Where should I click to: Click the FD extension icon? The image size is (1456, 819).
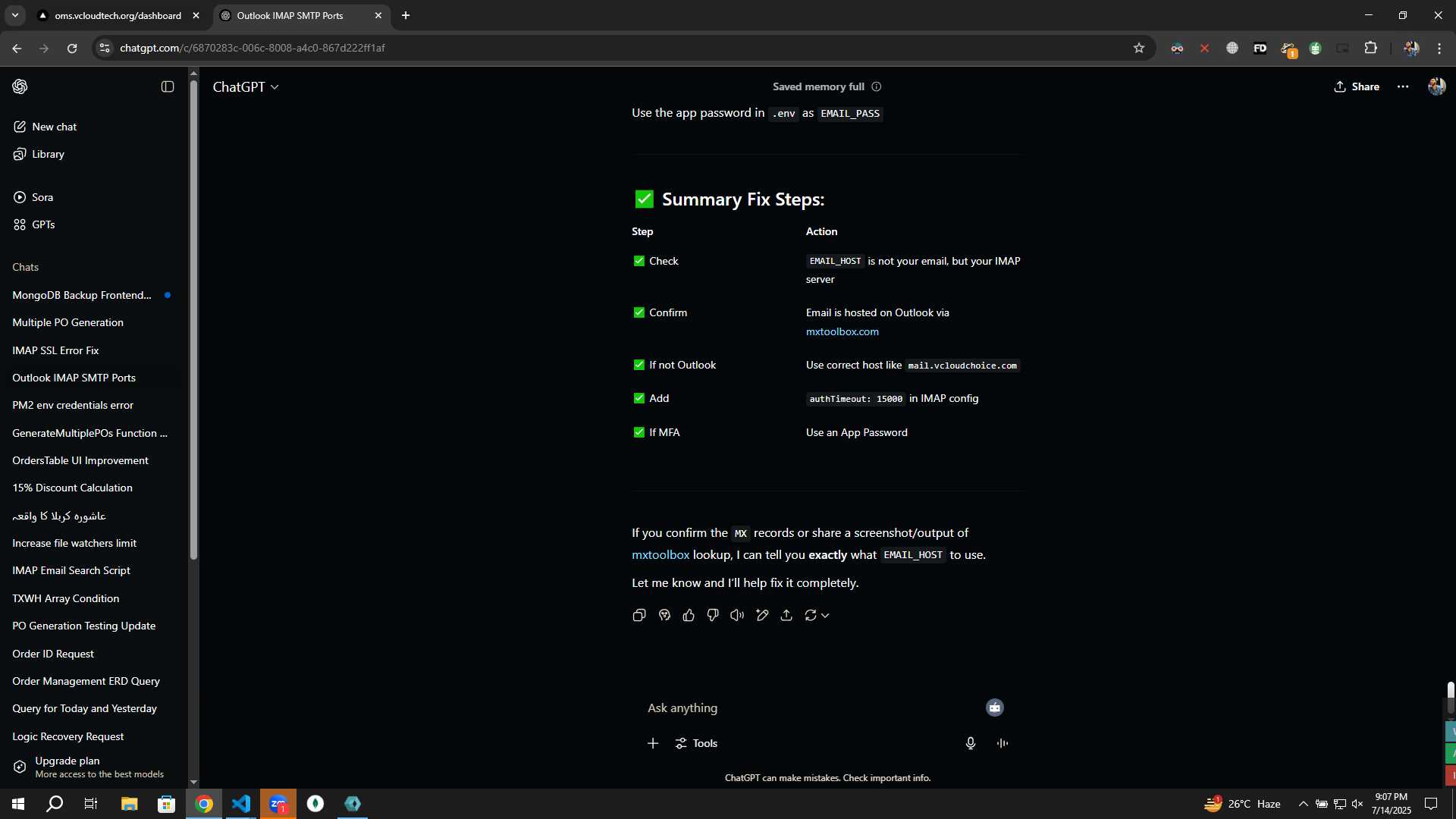point(1260,48)
